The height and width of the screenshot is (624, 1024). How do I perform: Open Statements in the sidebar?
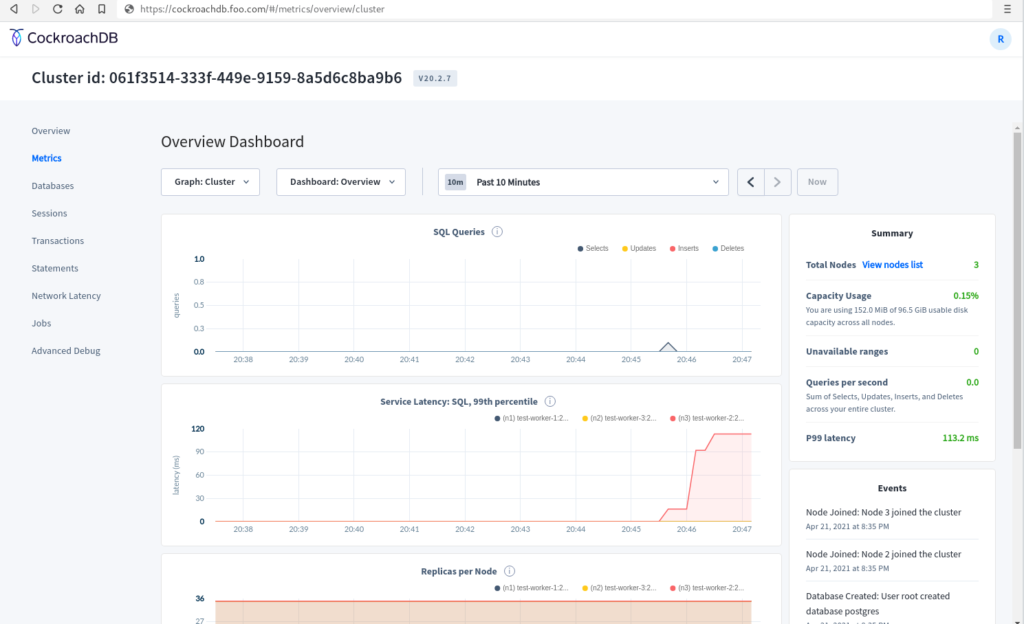click(55, 268)
